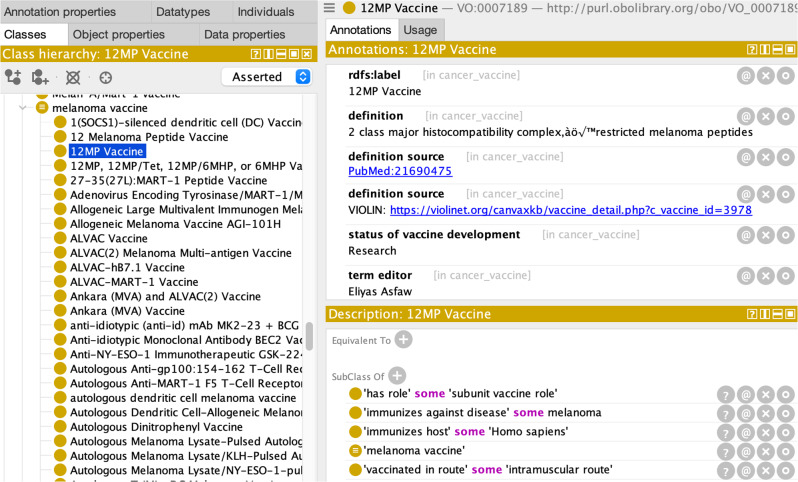Click the help icon in Class hierarchy header
798x482 pixels.
click(x=257, y=54)
